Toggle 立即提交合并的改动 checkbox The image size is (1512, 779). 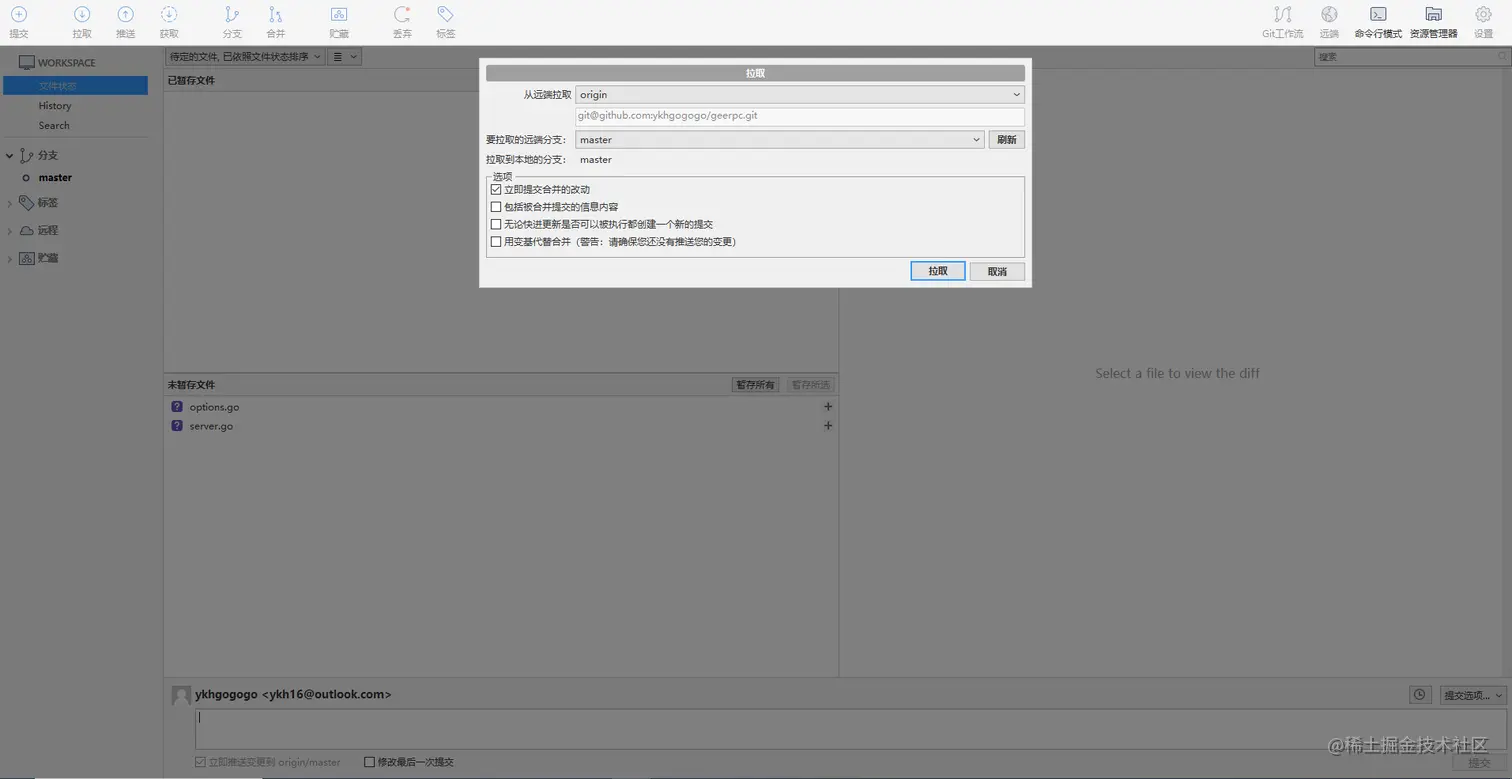tap(496, 189)
